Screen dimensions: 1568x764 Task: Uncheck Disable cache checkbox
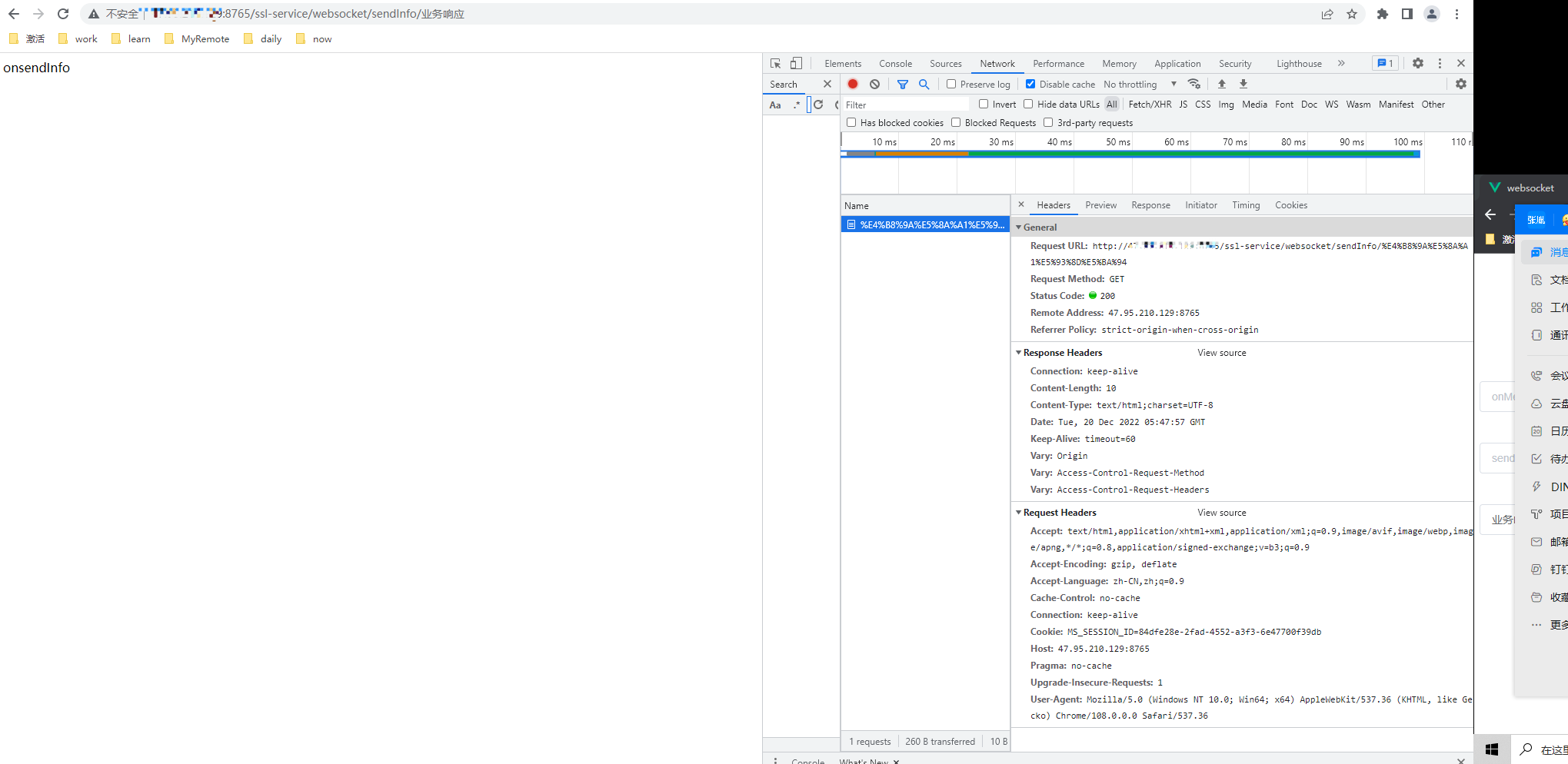1030,84
